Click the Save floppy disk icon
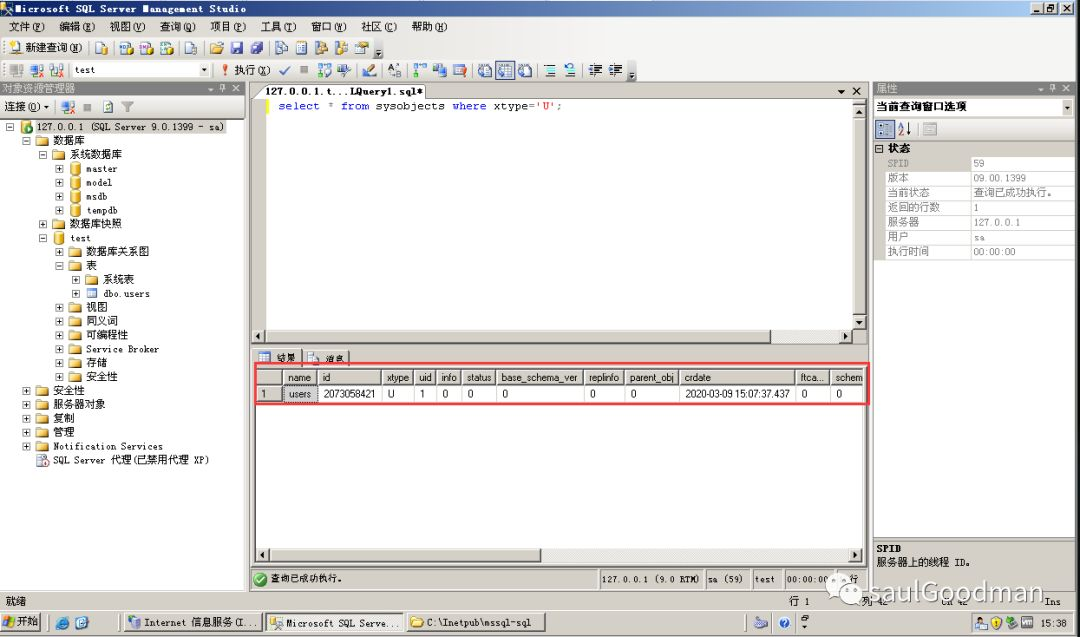Viewport: 1080px width, 637px height. [236, 48]
